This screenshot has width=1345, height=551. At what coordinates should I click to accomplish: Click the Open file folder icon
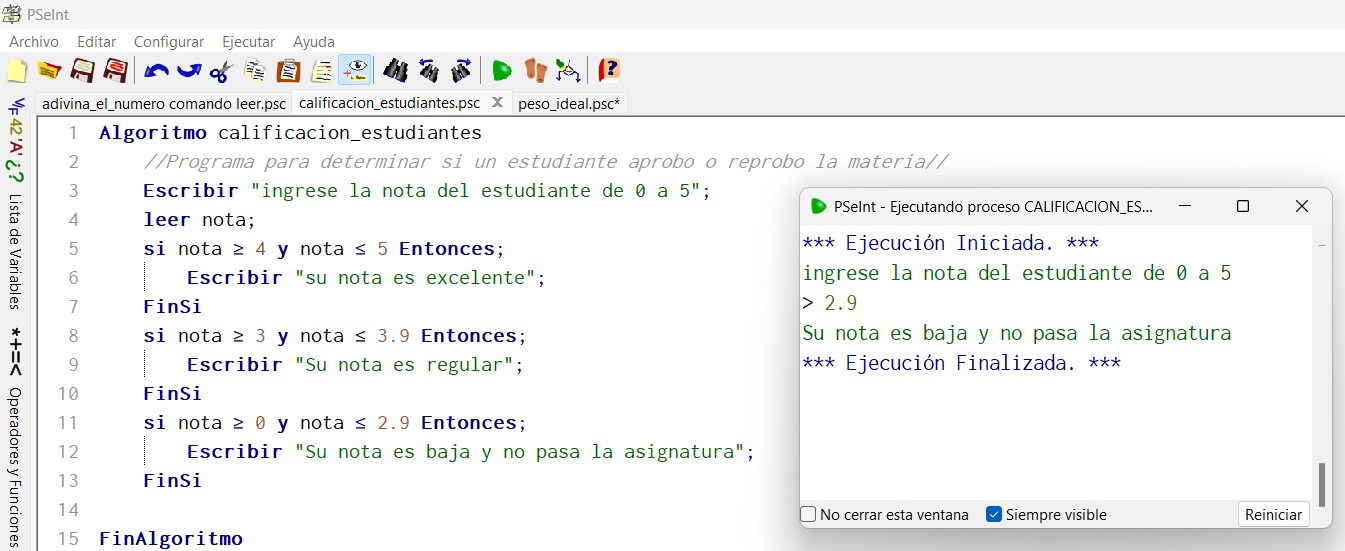point(49,71)
